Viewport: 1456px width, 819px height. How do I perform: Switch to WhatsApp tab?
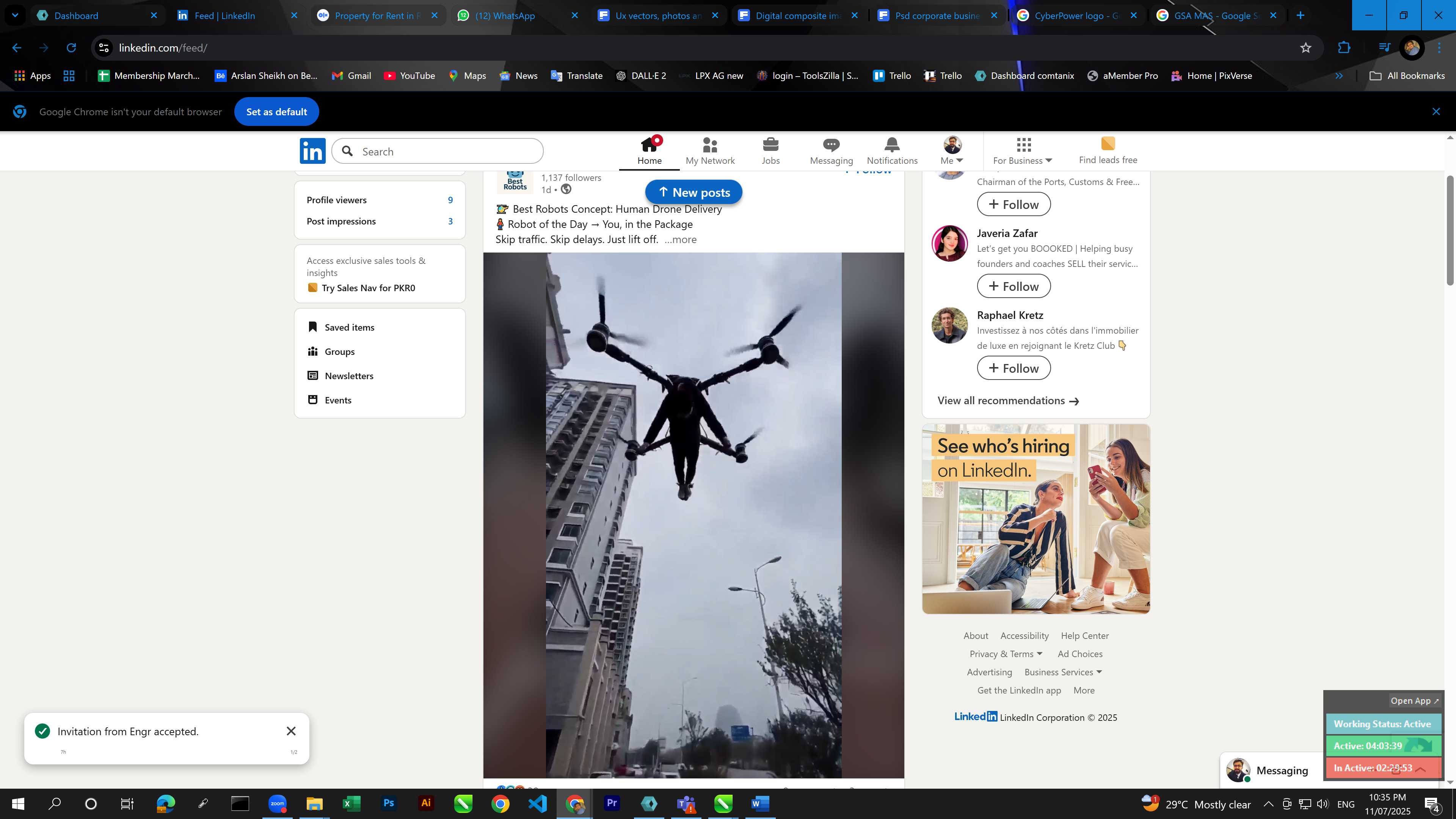518,15
